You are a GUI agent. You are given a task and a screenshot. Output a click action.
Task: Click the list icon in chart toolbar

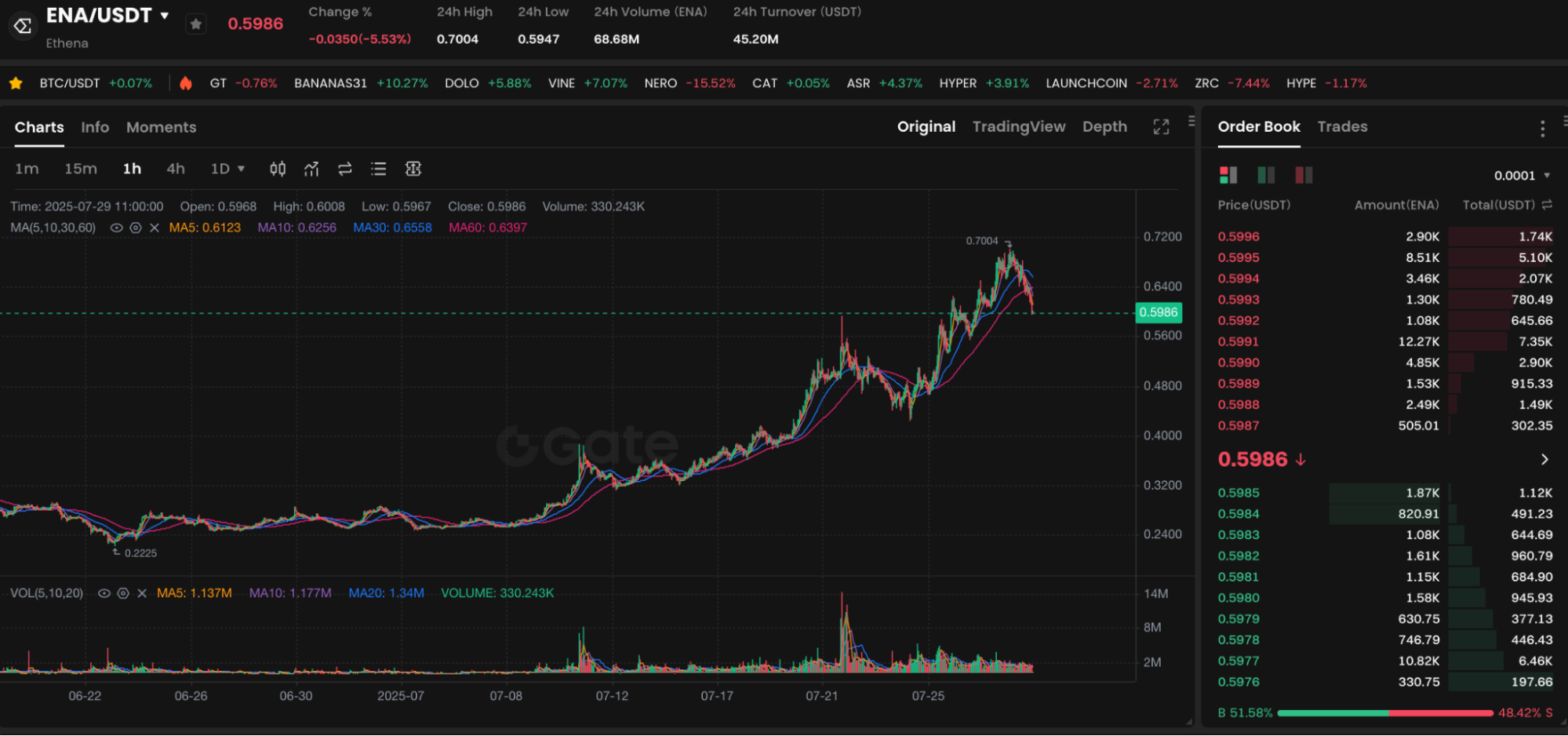[x=379, y=169]
